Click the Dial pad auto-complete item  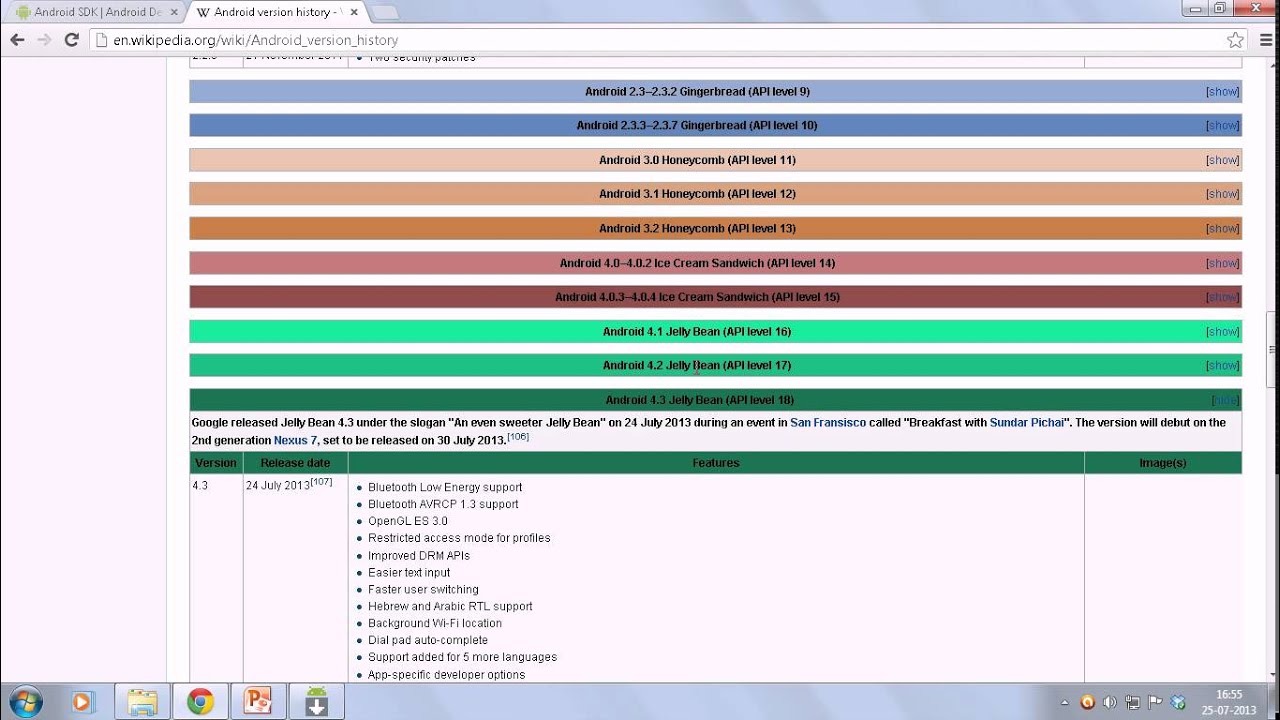(428, 640)
